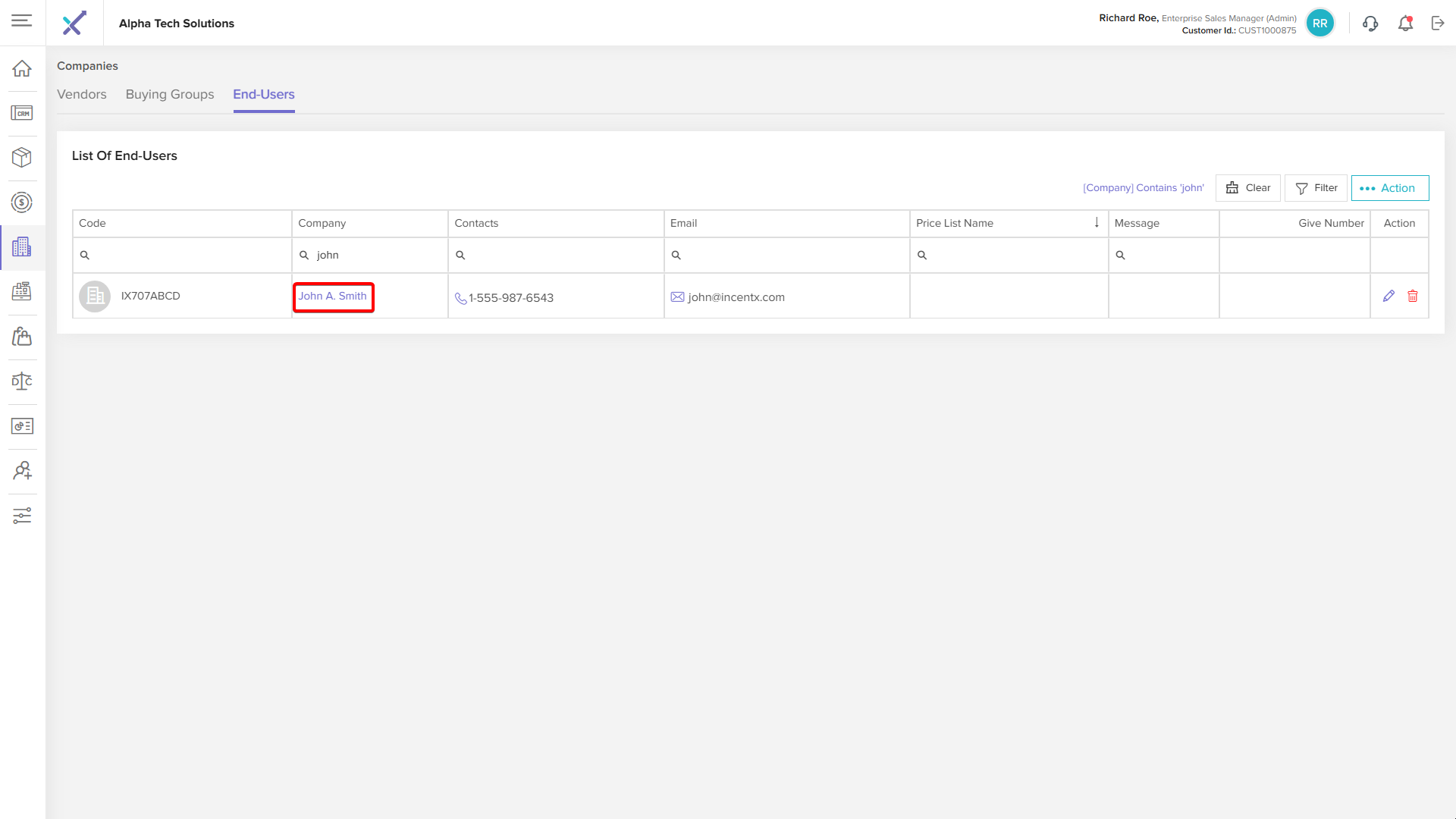Sort by the Price List Name column header
This screenshot has height=819, width=1456.
coord(955,223)
